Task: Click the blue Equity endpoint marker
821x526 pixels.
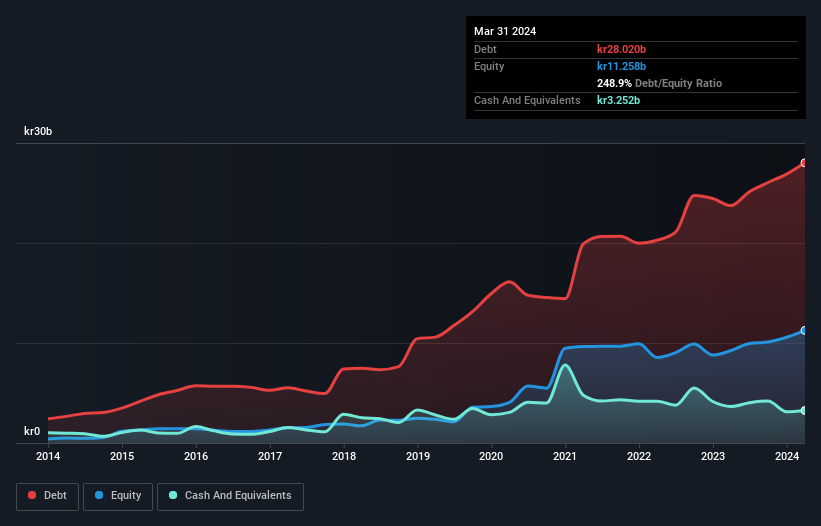Action: pos(804,331)
